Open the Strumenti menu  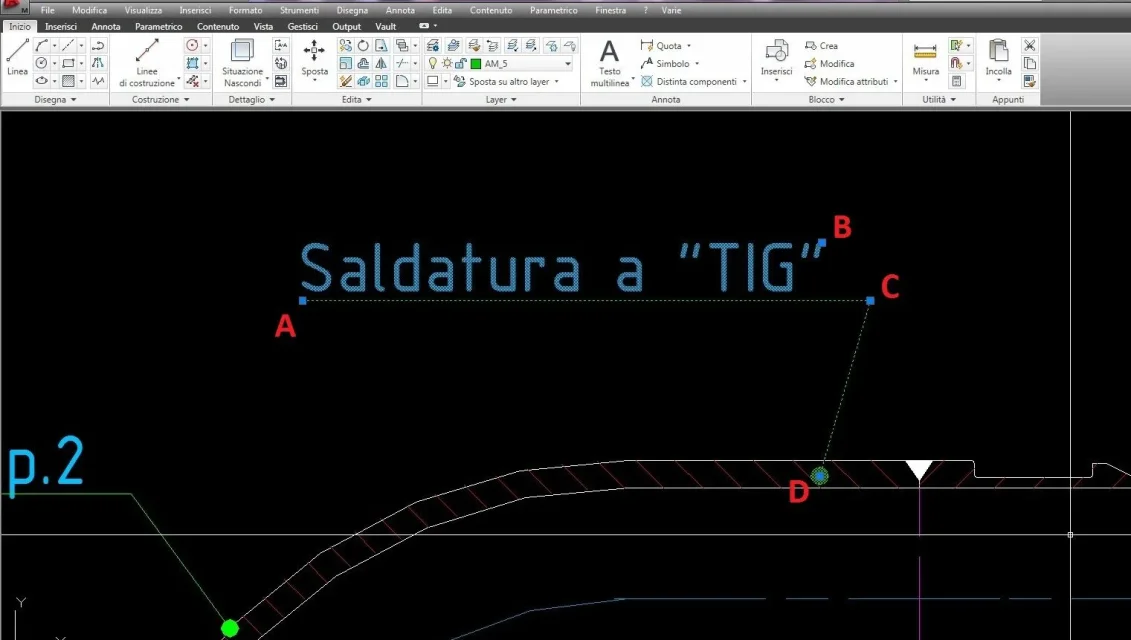click(x=299, y=10)
